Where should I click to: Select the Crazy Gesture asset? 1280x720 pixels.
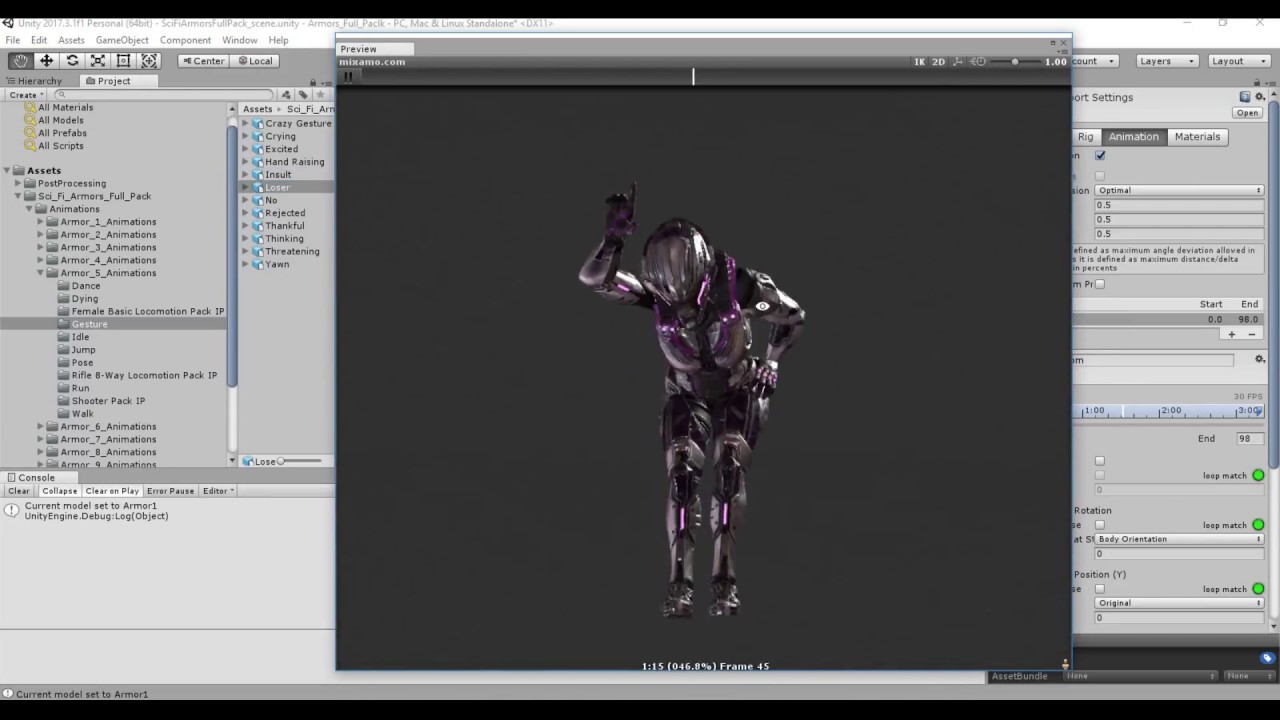297,123
